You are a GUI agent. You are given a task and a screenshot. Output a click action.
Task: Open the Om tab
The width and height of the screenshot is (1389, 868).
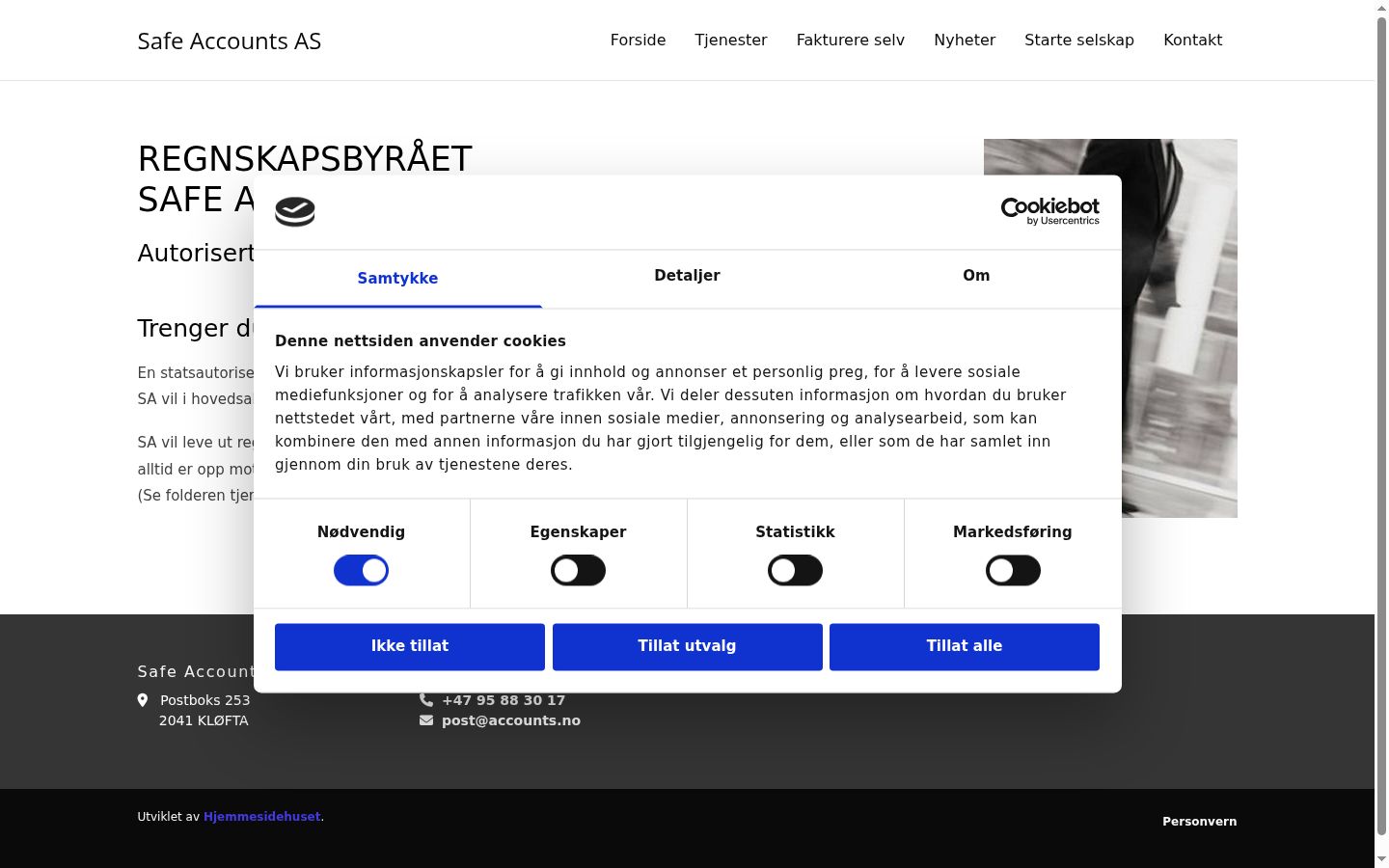[976, 276]
